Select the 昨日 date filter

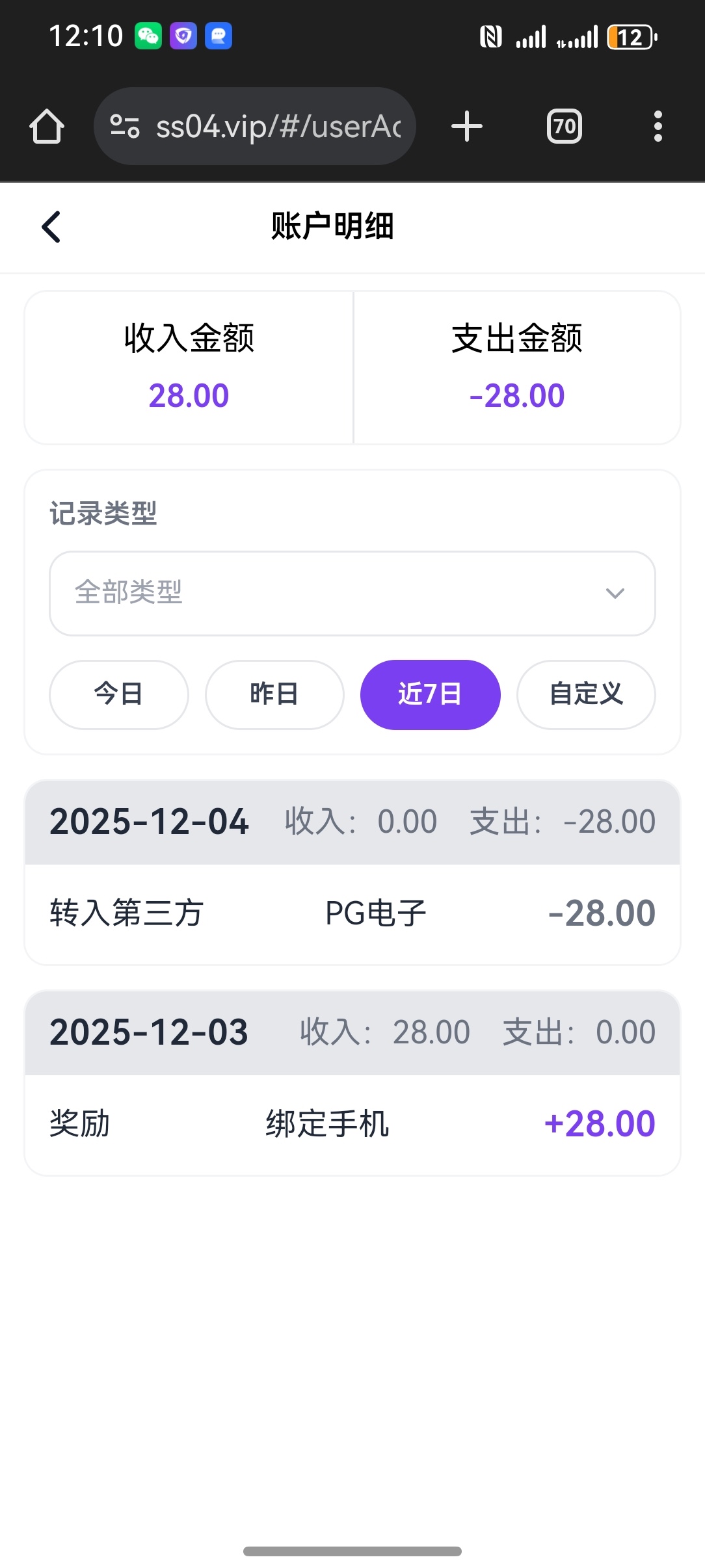[274, 694]
